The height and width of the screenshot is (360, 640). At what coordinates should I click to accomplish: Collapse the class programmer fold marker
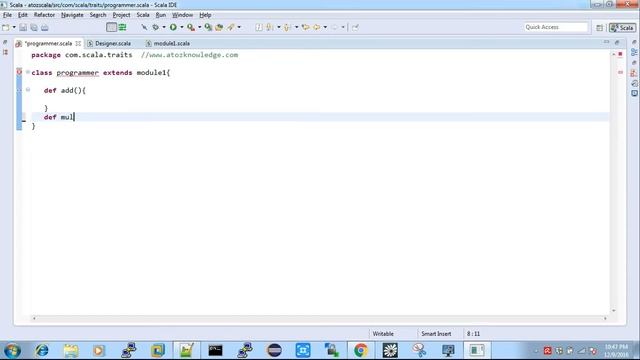point(28,72)
